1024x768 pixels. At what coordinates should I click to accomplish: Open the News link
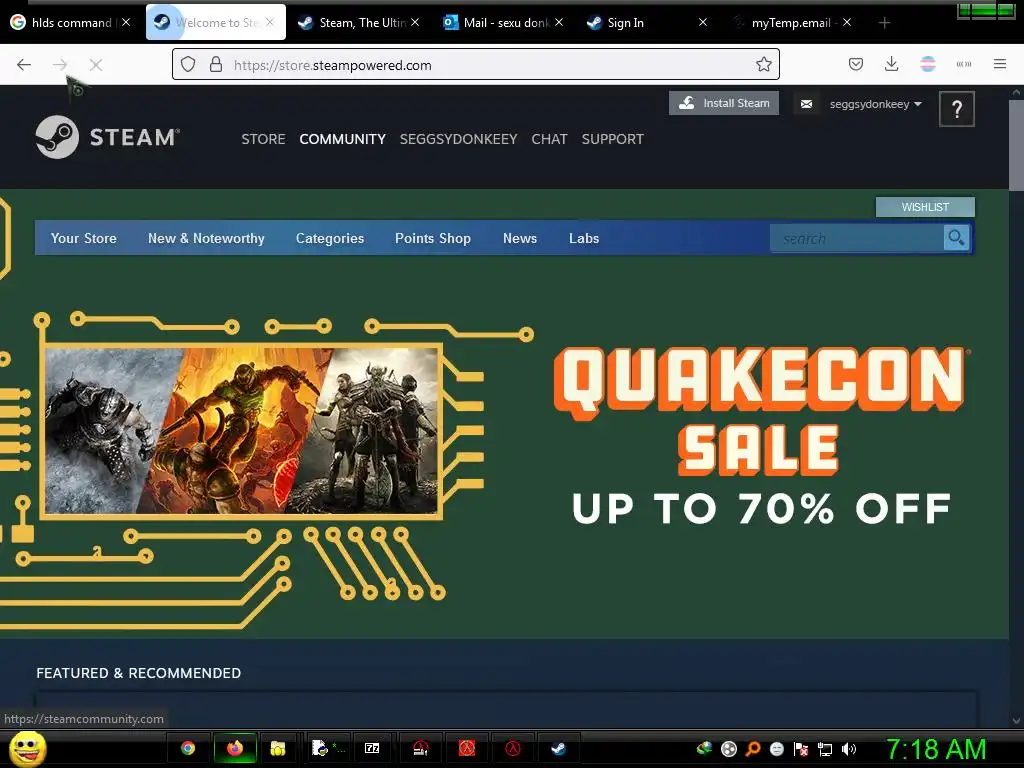520,238
